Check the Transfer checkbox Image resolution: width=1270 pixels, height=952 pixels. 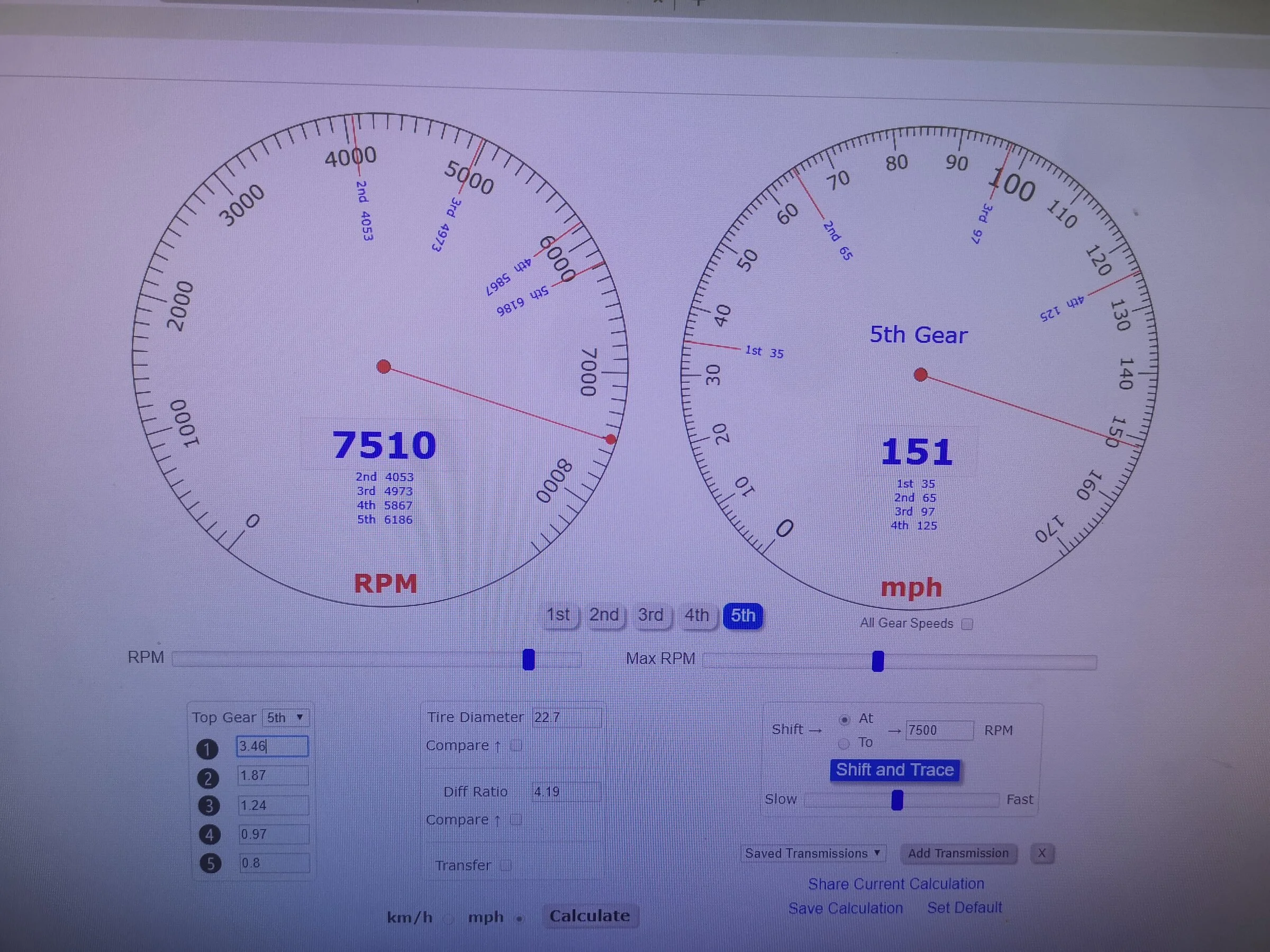point(506,865)
